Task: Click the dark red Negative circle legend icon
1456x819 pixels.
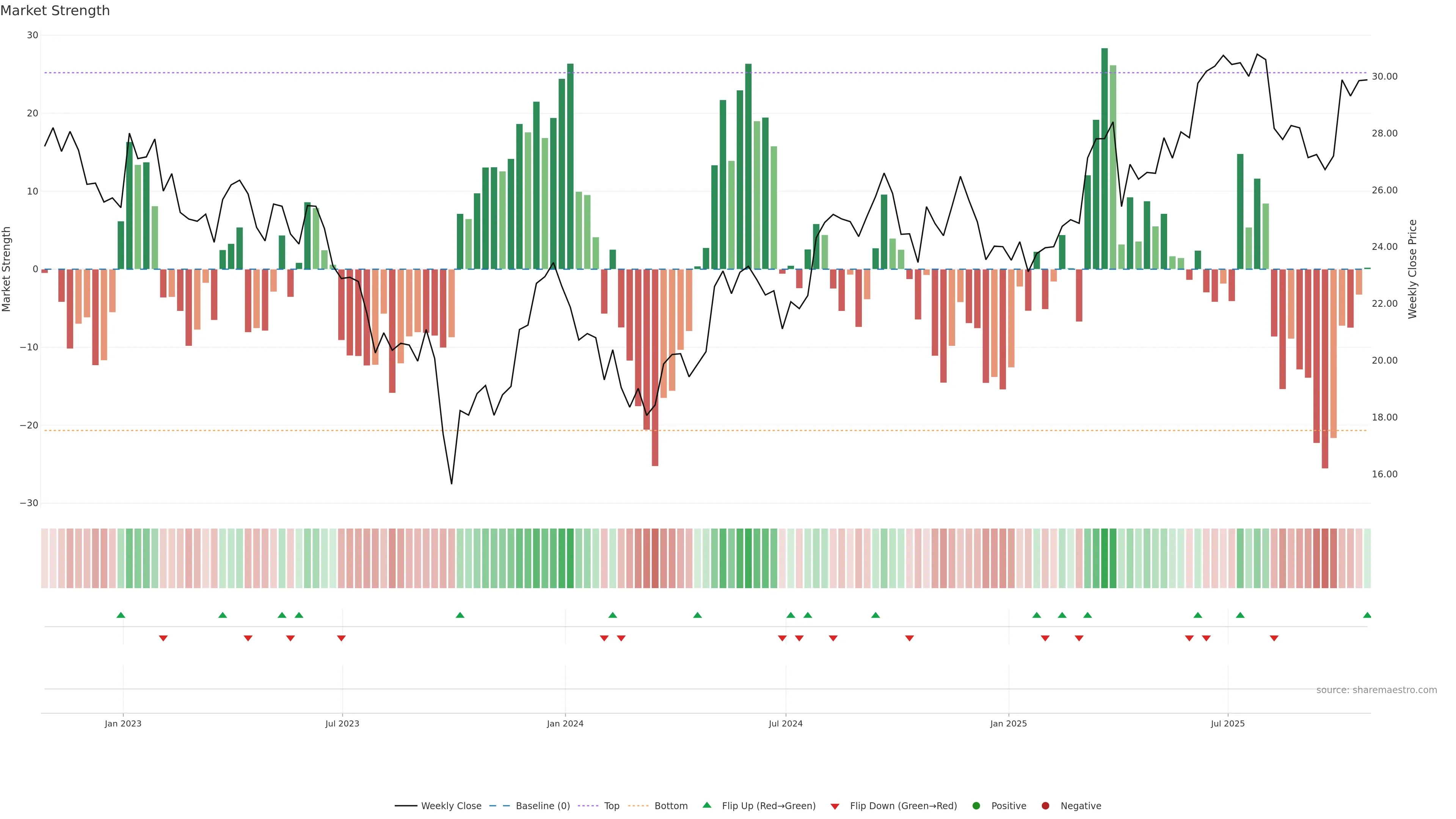Action: (1045, 806)
